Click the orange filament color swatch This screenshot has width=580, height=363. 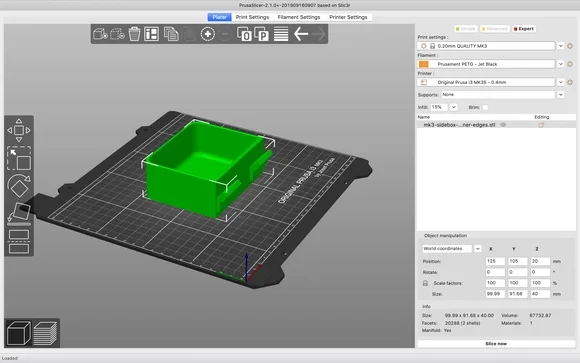coord(424,64)
